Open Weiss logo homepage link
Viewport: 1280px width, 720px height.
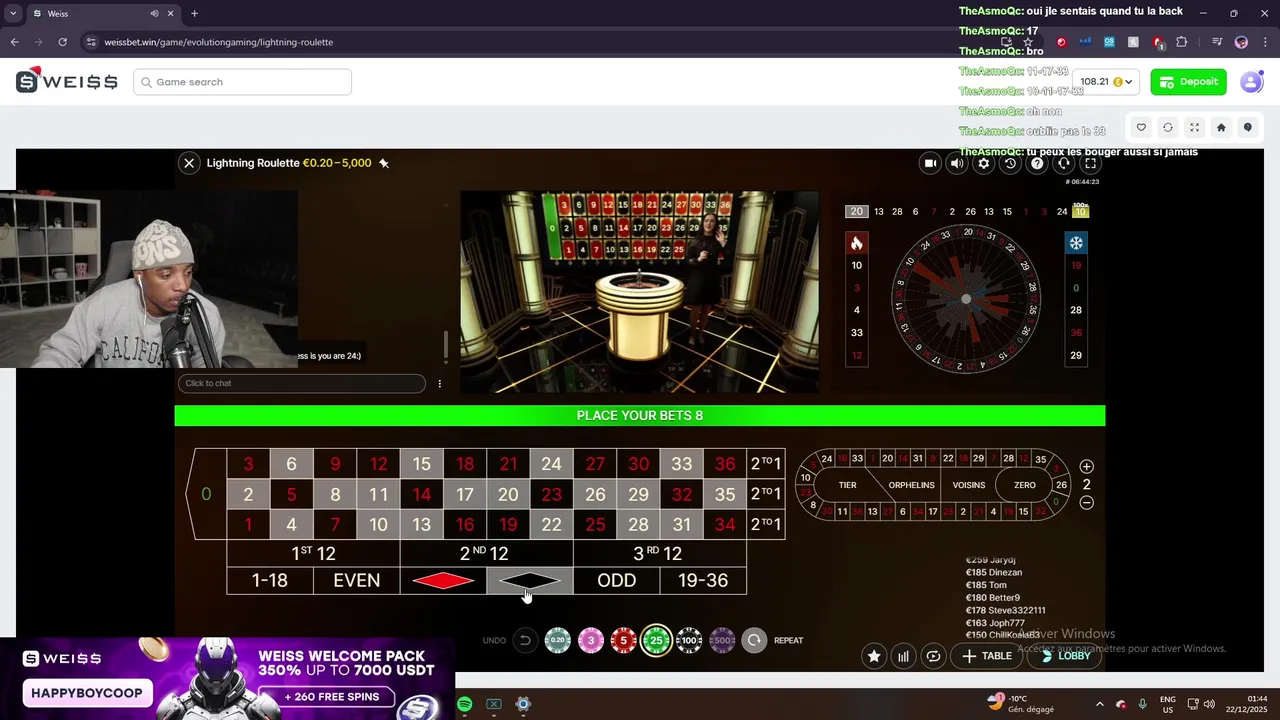pyautogui.click(x=67, y=81)
